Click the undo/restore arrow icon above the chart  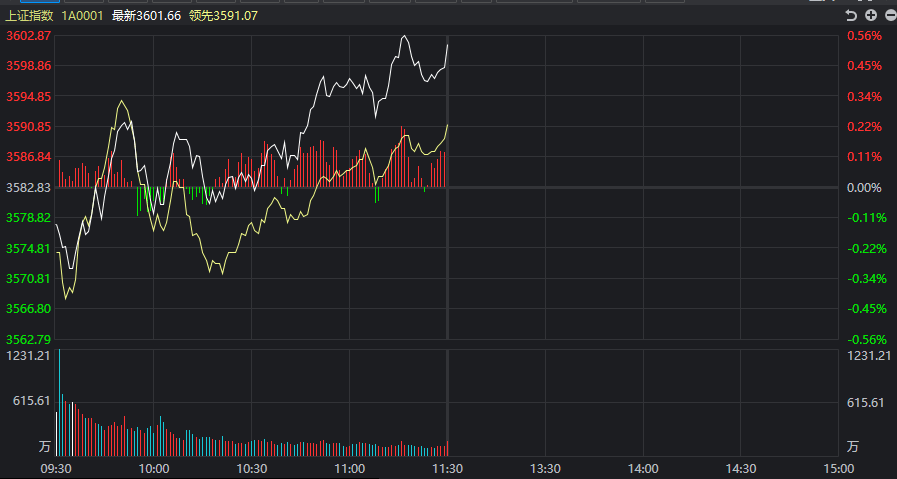point(851,15)
